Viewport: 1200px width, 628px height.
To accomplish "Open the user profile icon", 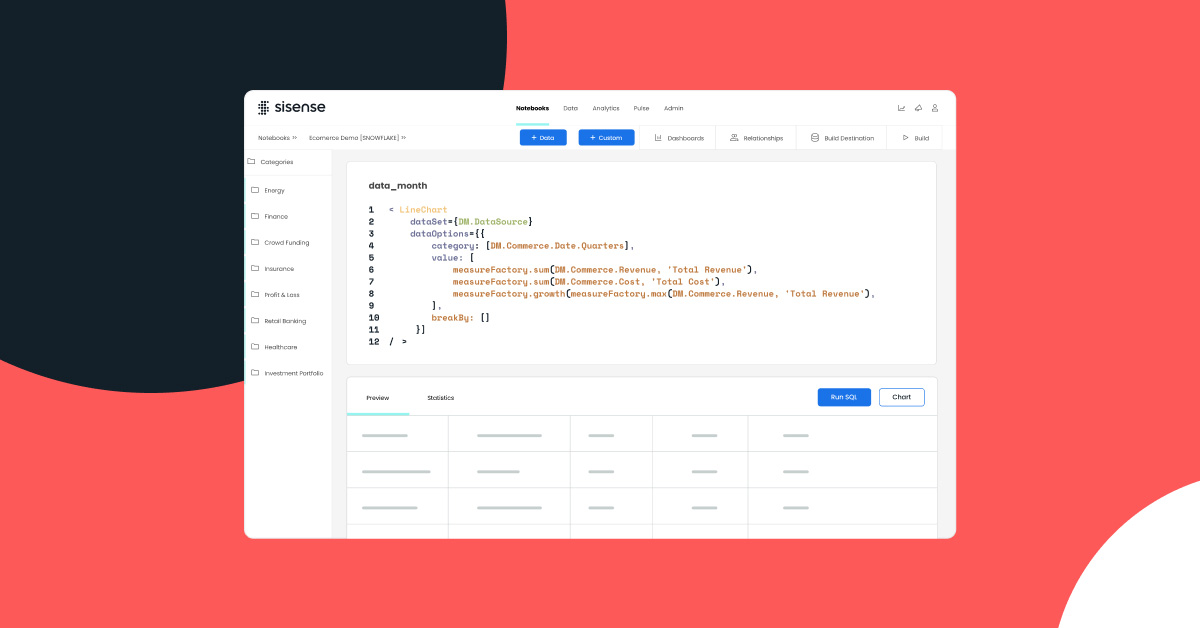I will tap(935, 108).
